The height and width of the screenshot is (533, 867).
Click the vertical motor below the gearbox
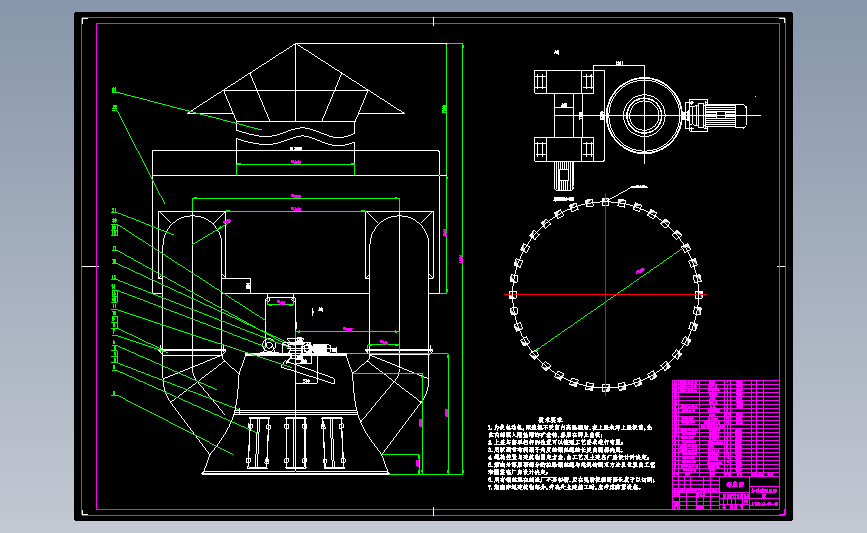pyautogui.click(x=563, y=176)
